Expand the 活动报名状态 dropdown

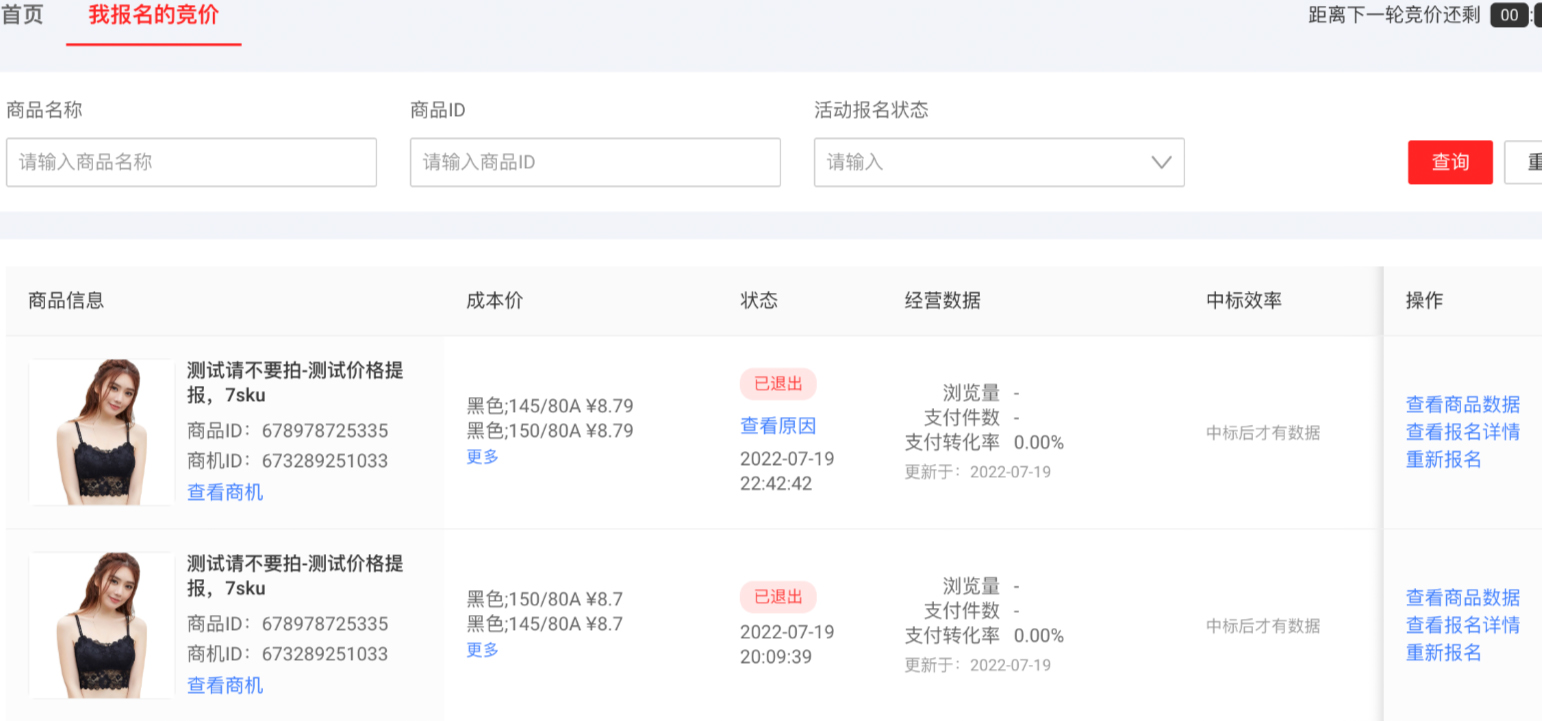(985, 162)
